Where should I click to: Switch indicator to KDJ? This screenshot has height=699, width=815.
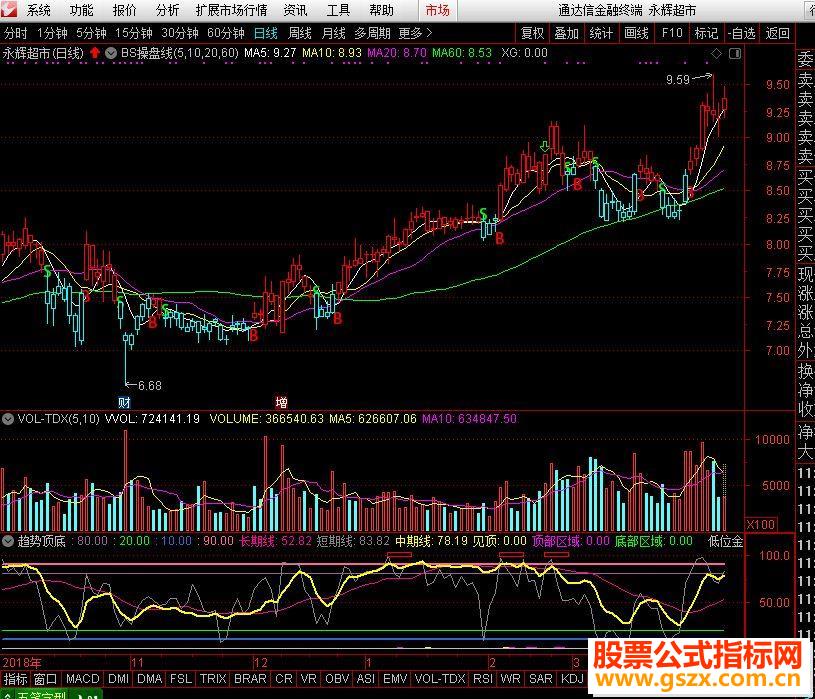(x=572, y=679)
